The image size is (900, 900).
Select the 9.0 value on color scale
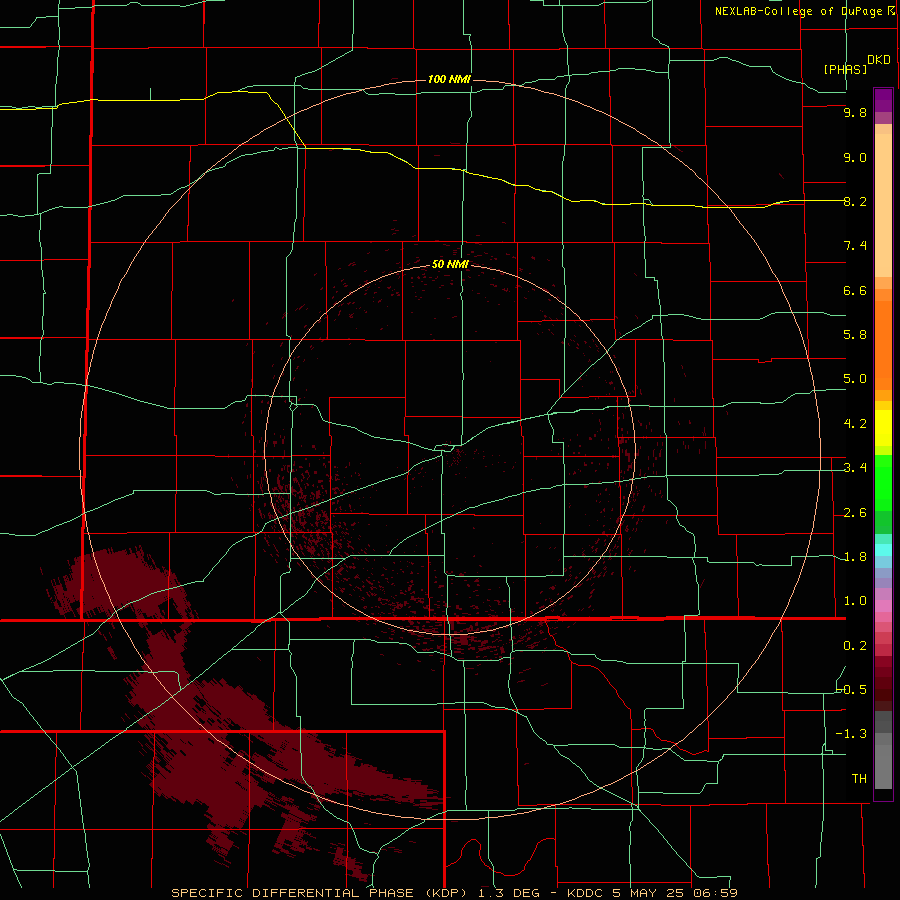[x=855, y=157]
